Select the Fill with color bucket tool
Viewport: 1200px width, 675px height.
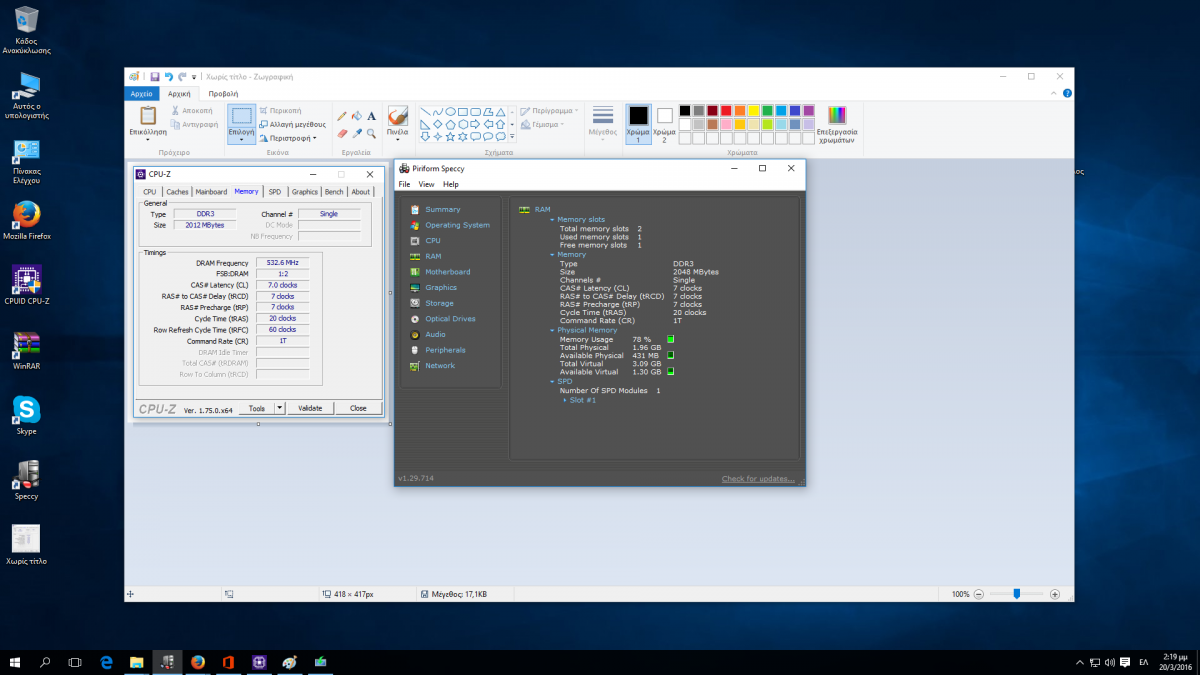[x=357, y=116]
